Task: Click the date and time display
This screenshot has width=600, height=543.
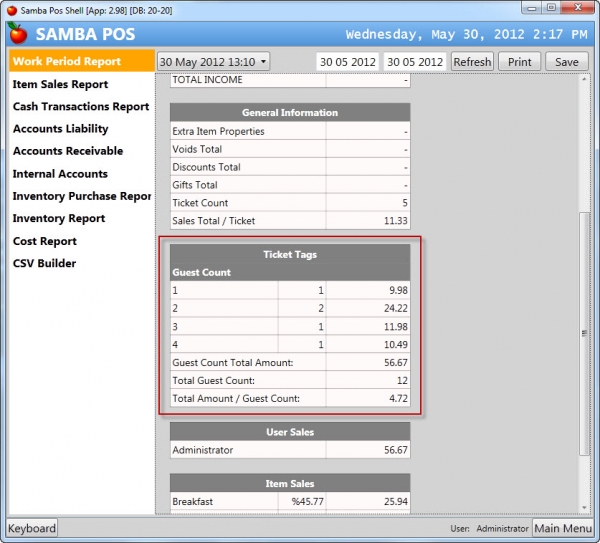Action: point(466,34)
